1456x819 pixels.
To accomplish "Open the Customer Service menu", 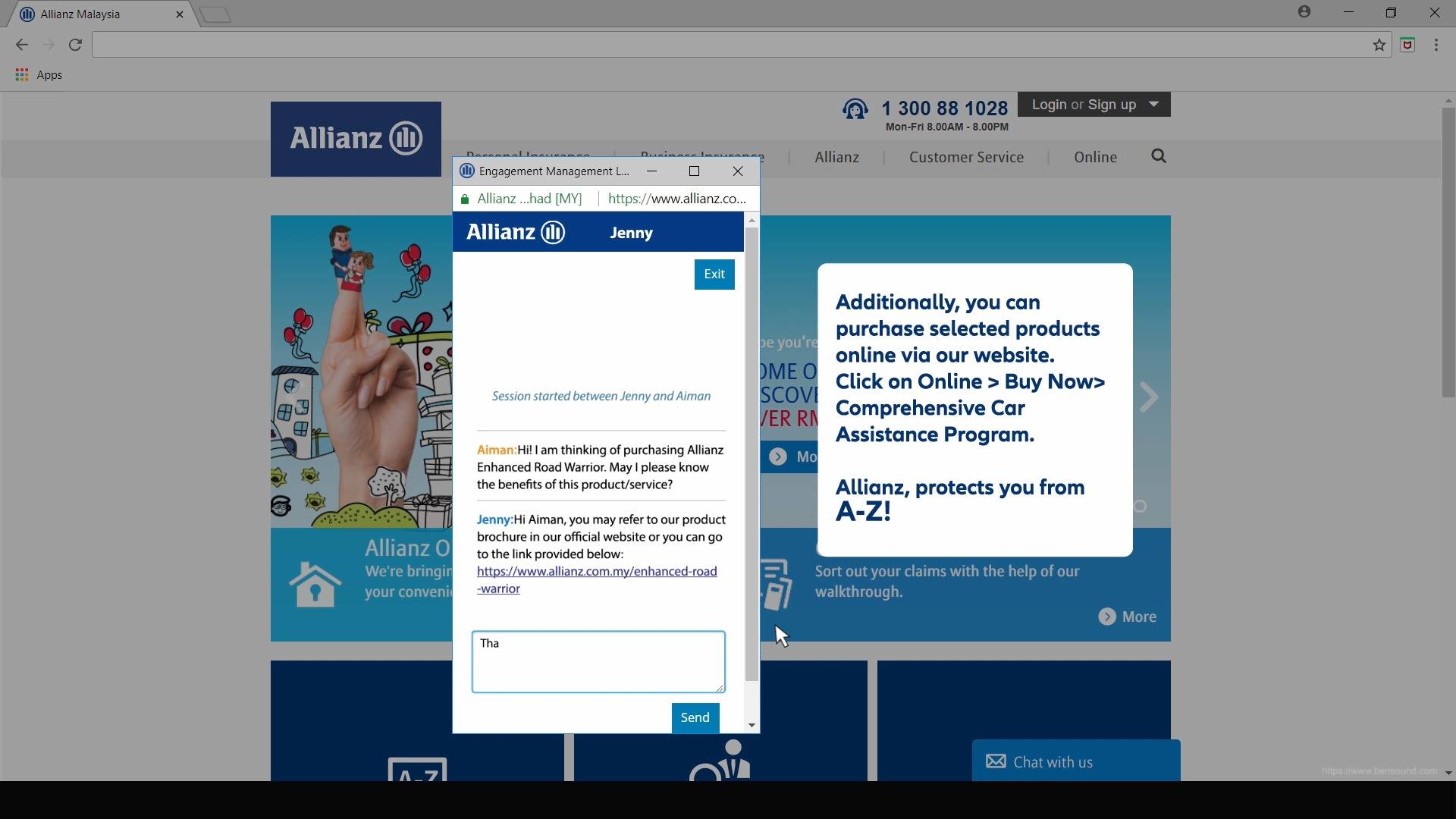I will (967, 157).
